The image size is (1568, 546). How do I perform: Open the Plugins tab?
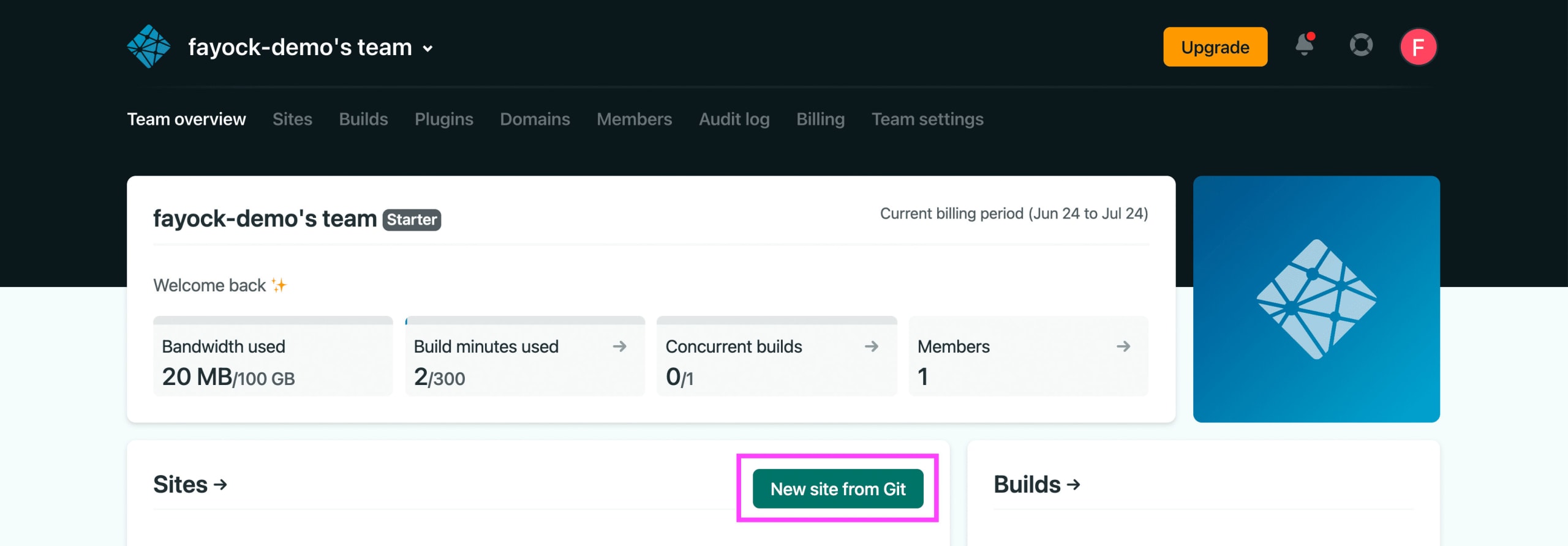point(443,119)
